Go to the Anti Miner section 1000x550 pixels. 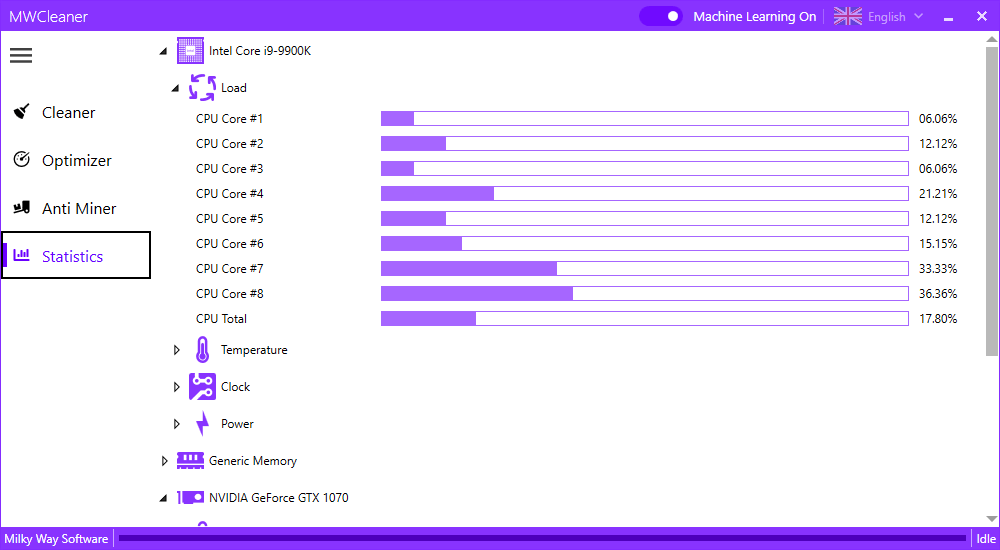tap(75, 208)
